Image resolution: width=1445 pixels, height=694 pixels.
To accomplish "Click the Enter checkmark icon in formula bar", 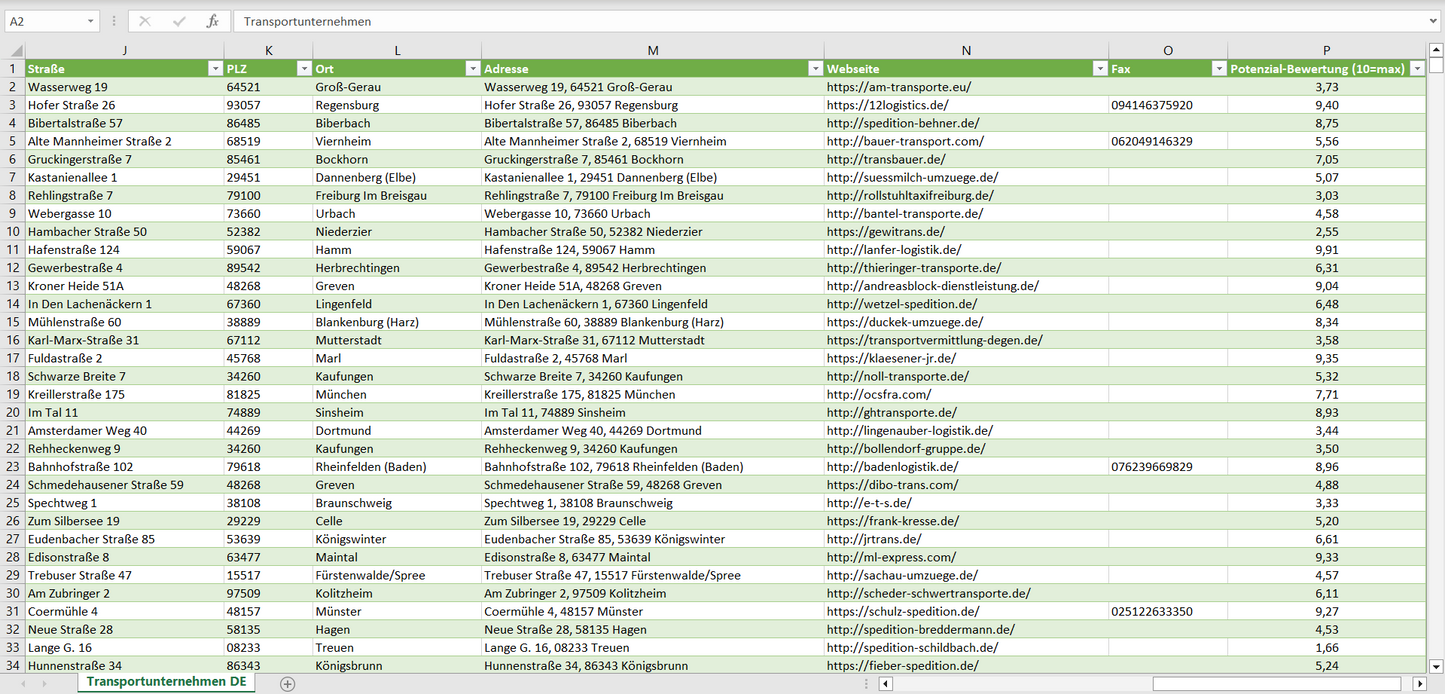I will tap(179, 21).
